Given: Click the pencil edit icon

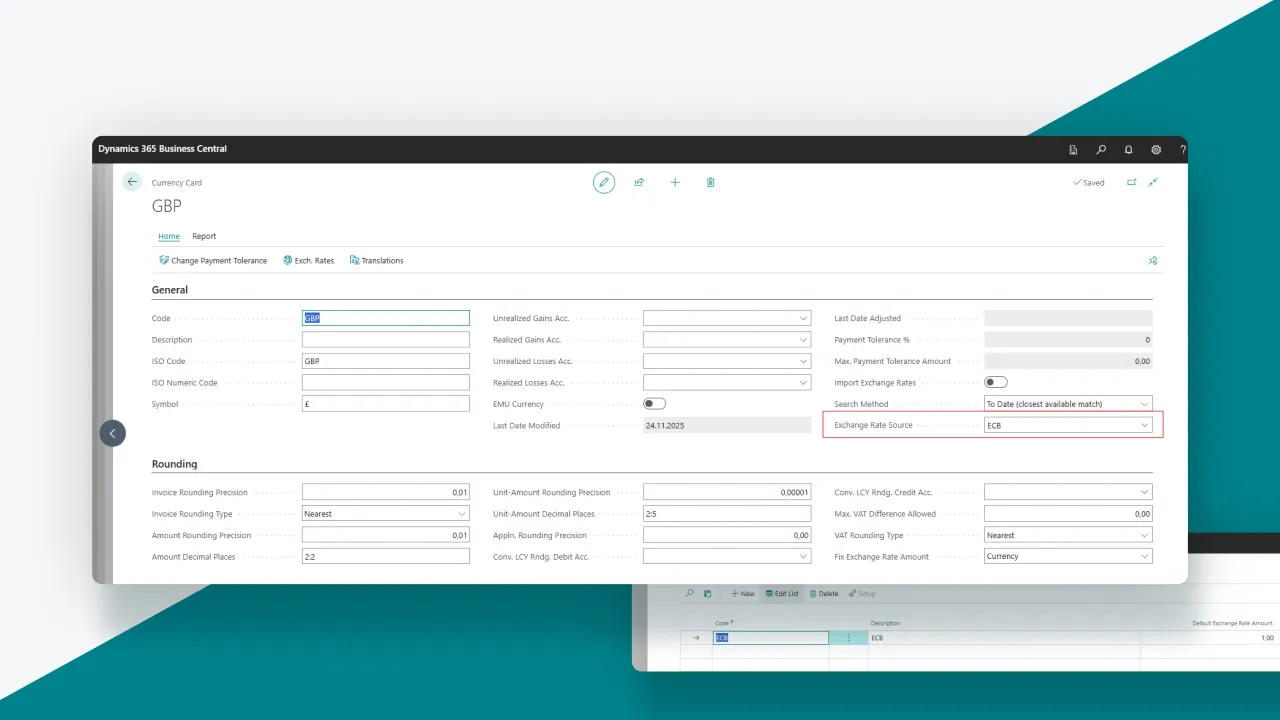Looking at the screenshot, I should tap(603, 182).
